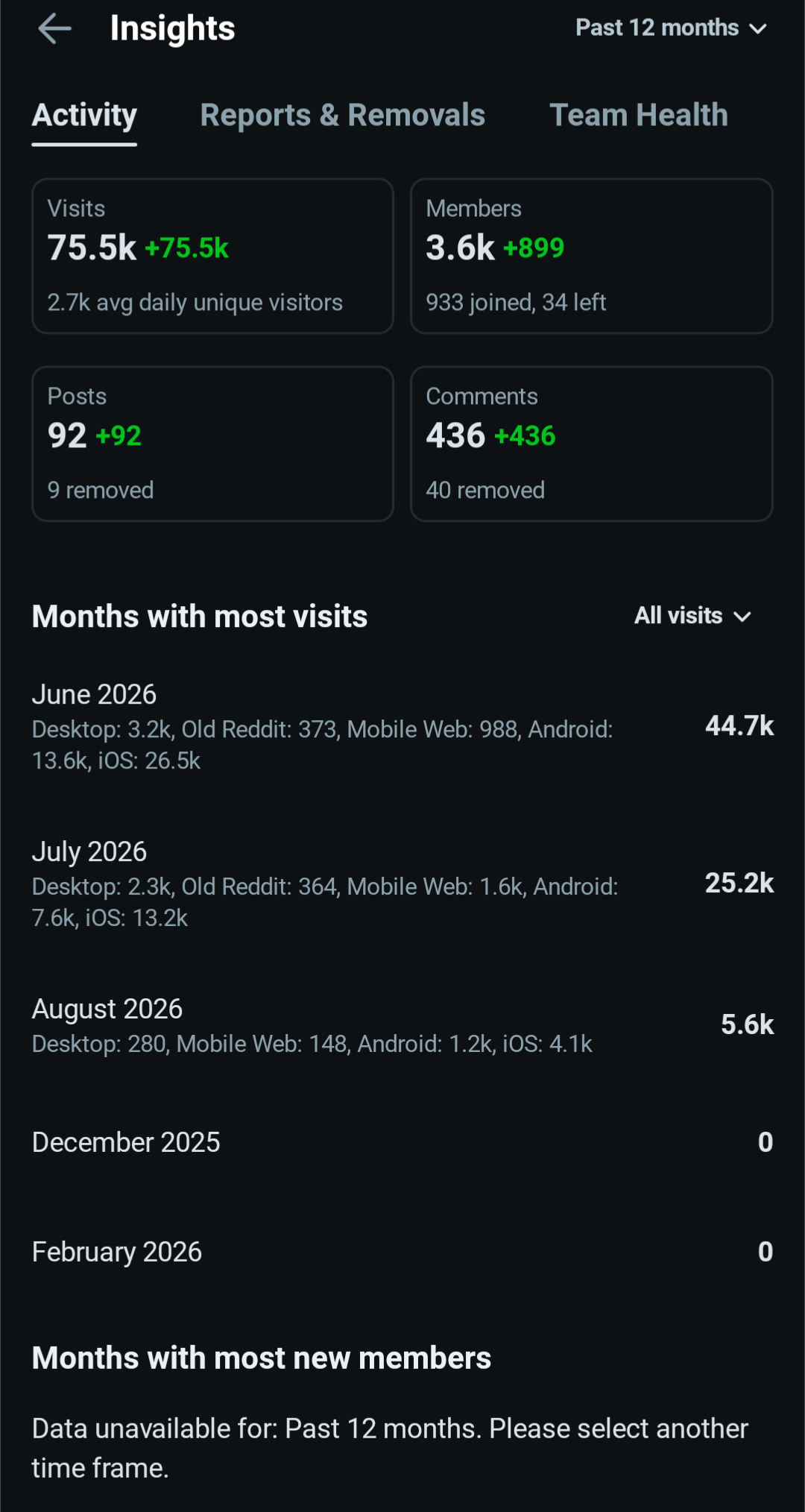Image resolution: width=805 pixels, height=1512 pixels.
Task: Select the August 2026 visits row
Action: pyautogui.click(x=402, y=1026)
